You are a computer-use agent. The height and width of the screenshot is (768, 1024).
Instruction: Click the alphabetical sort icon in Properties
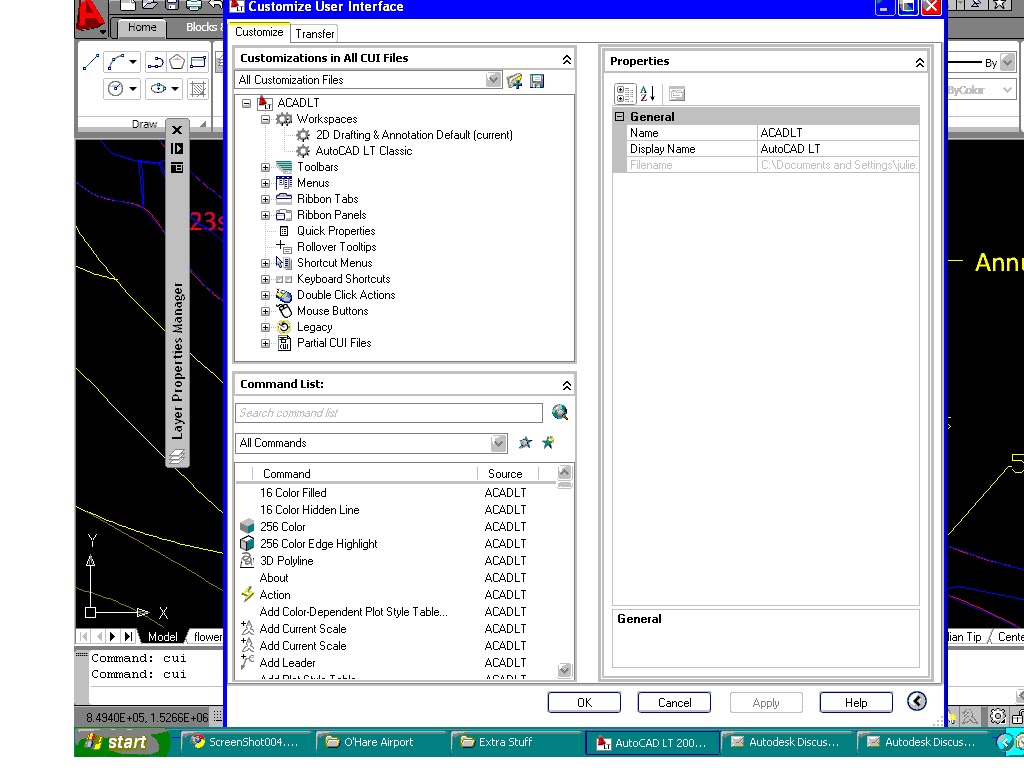point(647,93)
